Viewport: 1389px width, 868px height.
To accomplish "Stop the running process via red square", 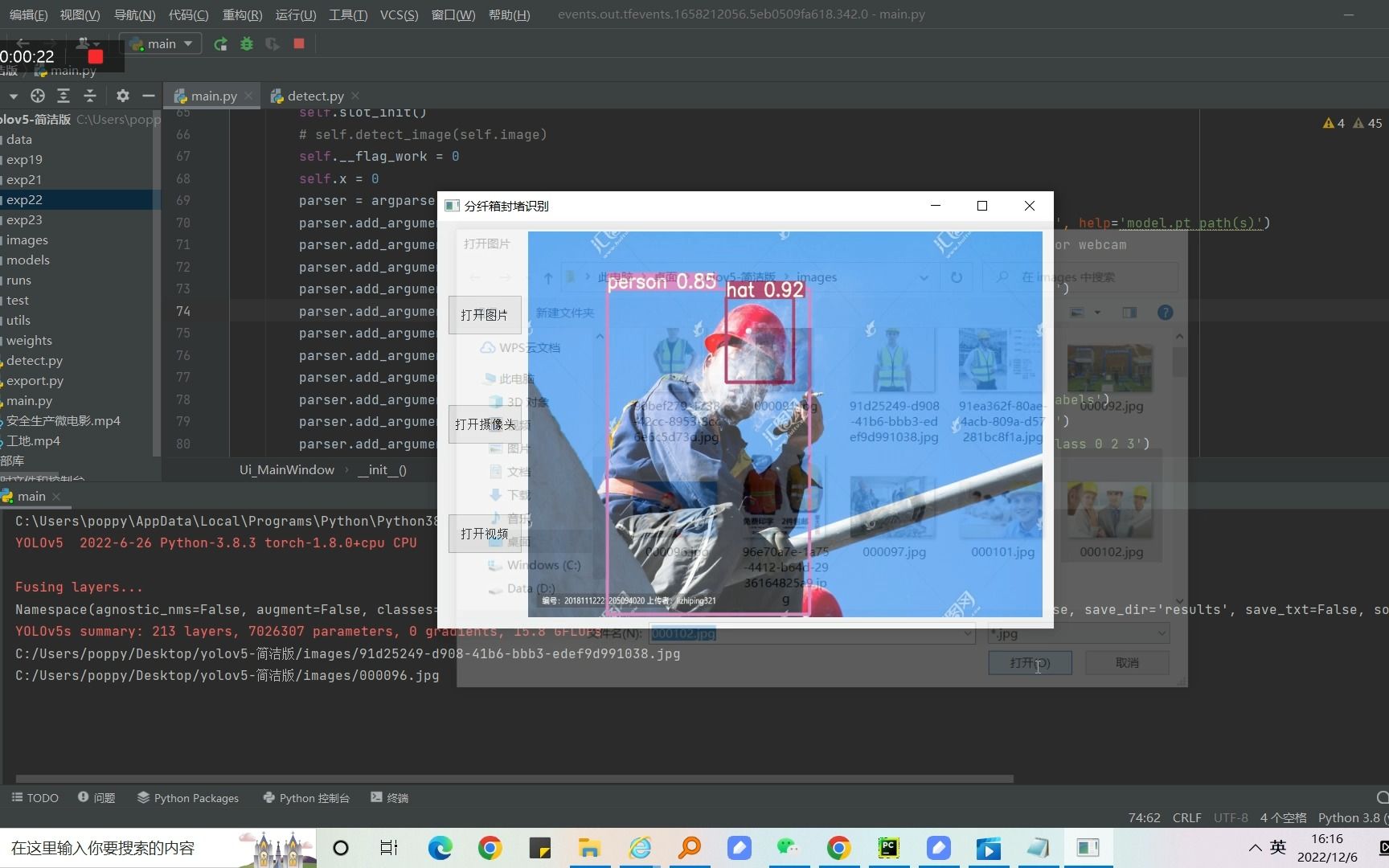I will click(299, 43).
